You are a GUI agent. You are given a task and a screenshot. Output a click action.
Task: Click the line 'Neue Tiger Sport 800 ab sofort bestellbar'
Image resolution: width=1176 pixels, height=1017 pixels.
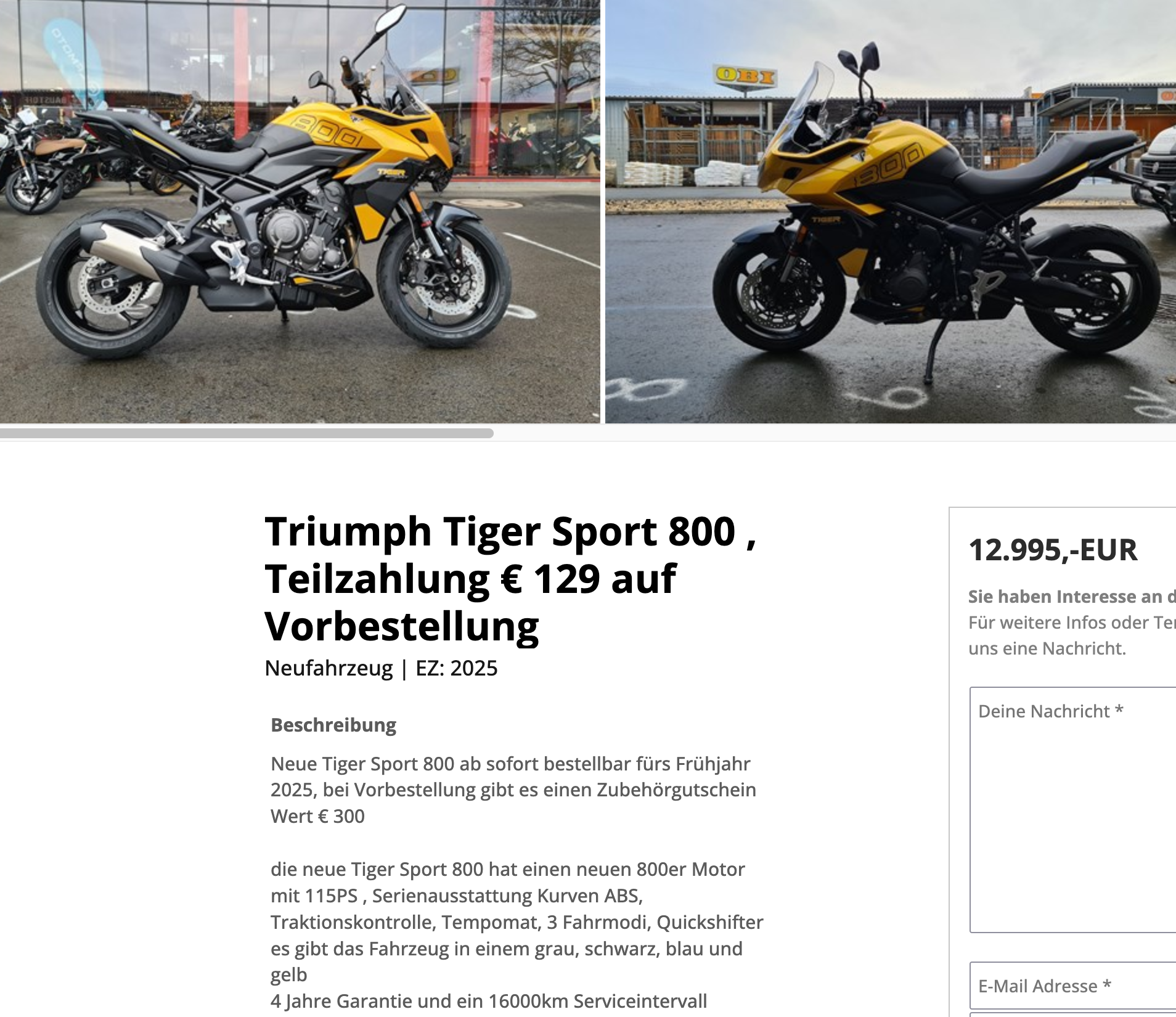click(510, 764)
